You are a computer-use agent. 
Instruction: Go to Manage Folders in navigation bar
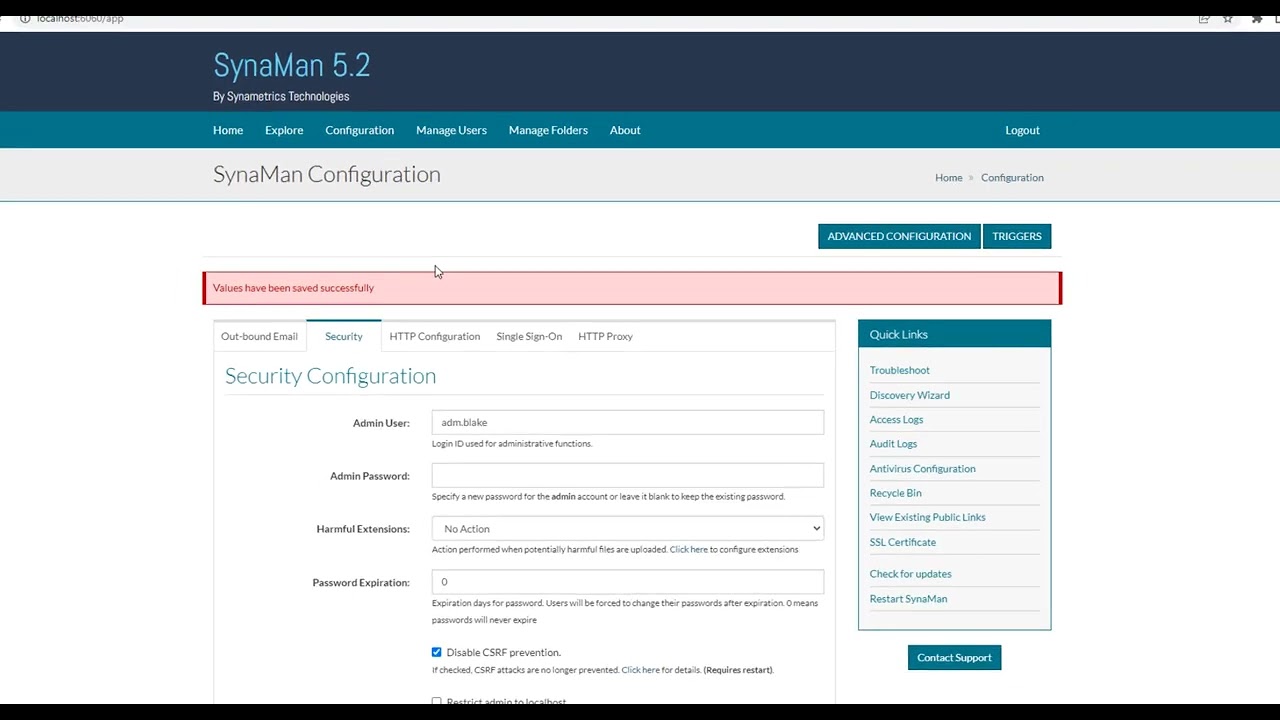pyautogui.click(x=548, y=130)
